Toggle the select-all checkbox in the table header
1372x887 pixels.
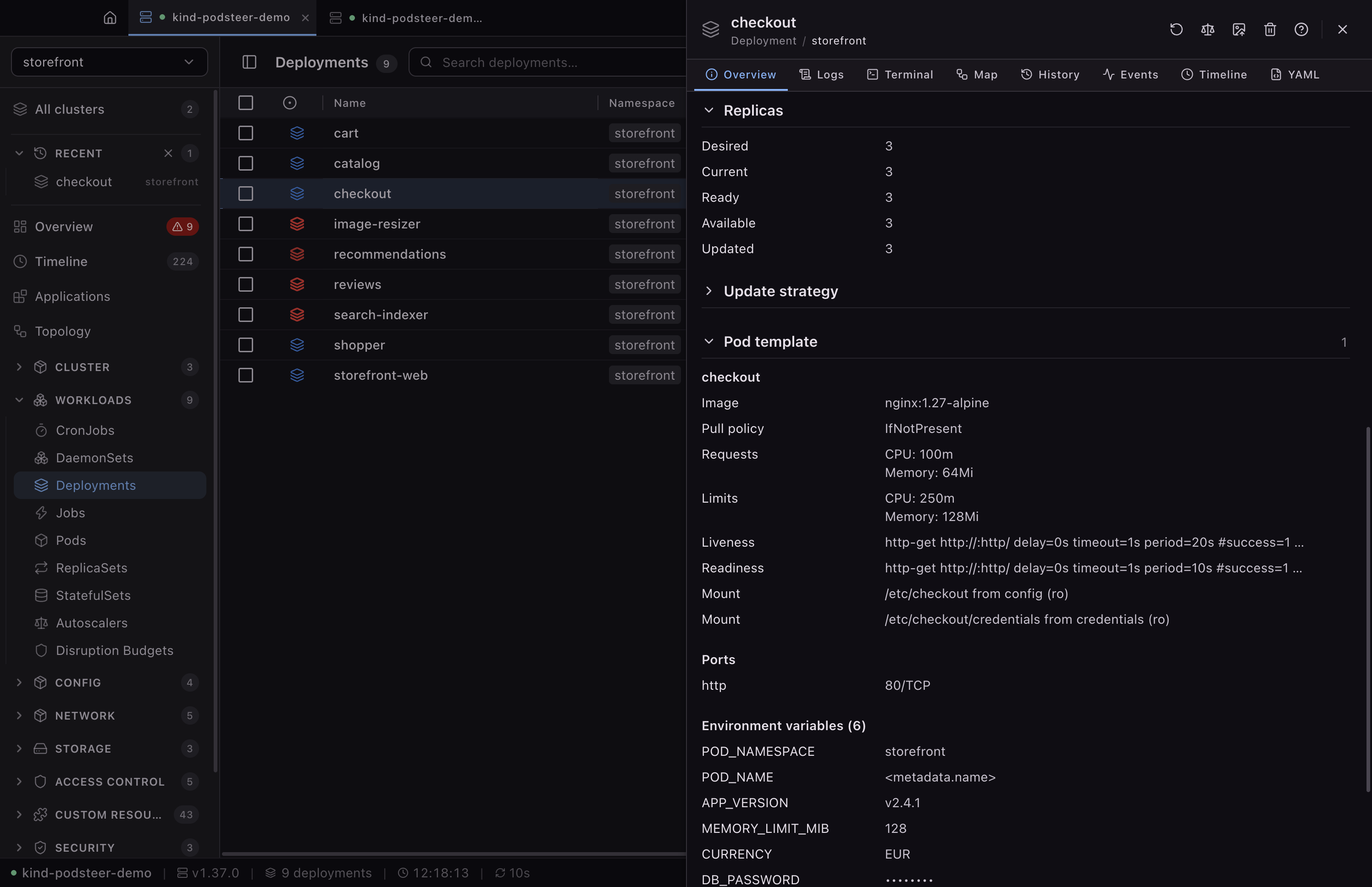[246, 103]
